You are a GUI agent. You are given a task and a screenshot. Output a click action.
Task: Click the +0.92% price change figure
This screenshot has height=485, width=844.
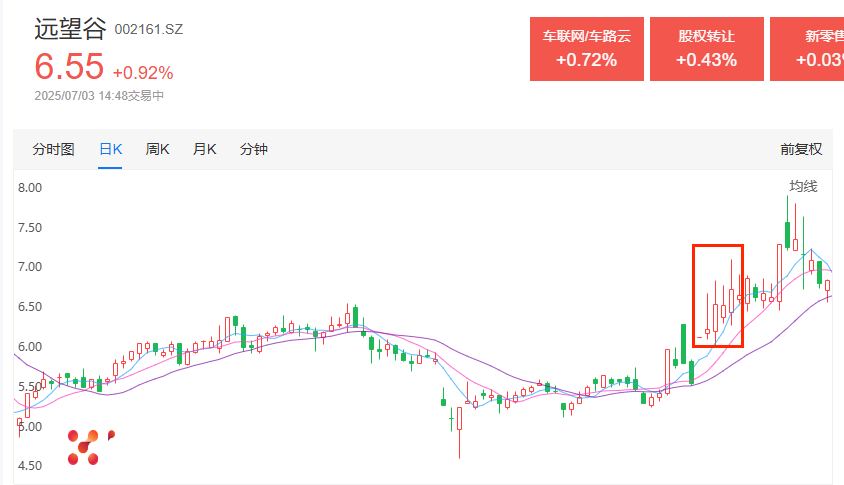point(143,73)
